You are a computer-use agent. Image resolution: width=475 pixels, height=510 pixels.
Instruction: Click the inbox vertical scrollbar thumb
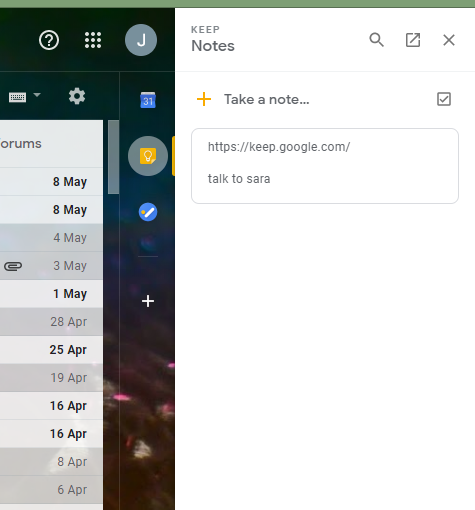point(113,157)
